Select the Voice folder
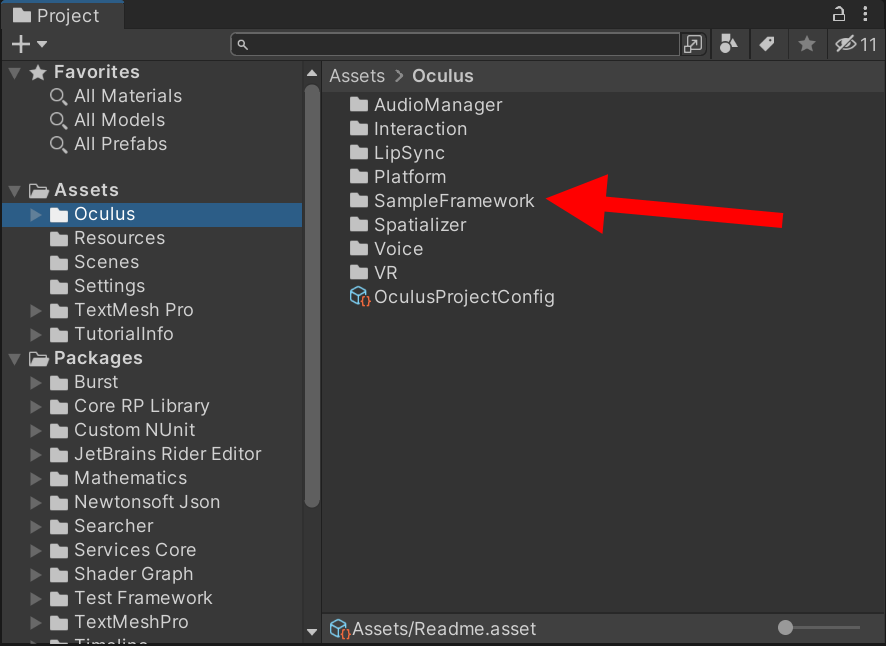This screenshot has height=646, width=886. coord(386,249)
